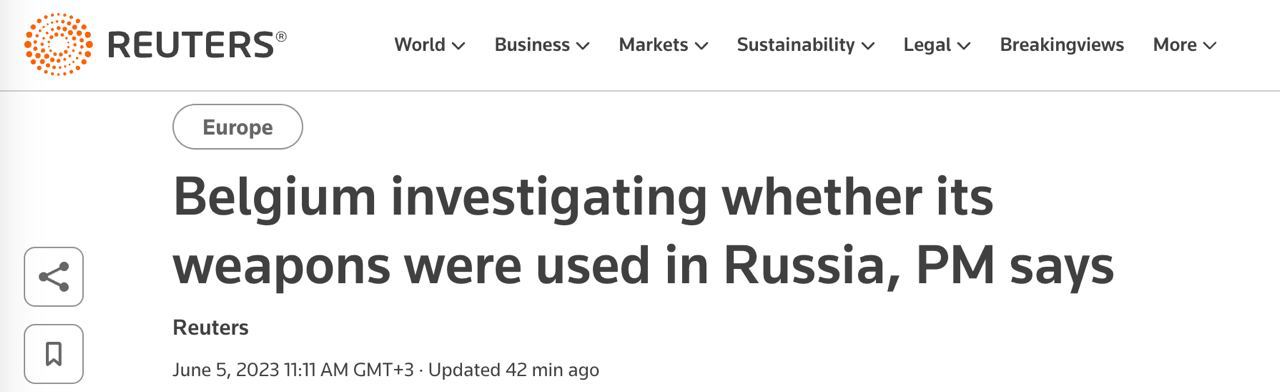The height and width of the screenshot is (392, 1280).
Task: Select the Europe category tag
Action: point(238,127)
